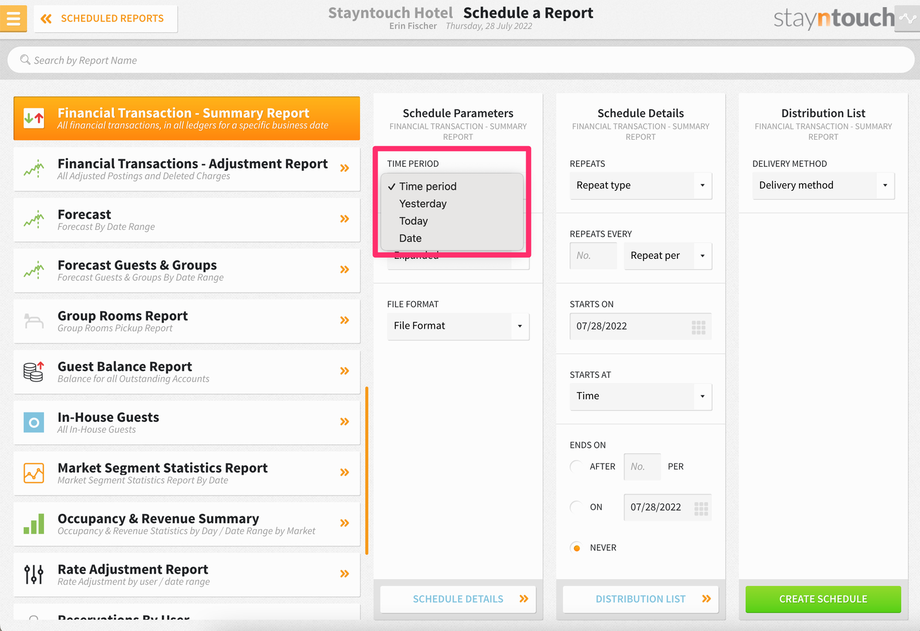Click the orange report list scrollbar
The height and width of the screenshot is (631, 920).
367,470
